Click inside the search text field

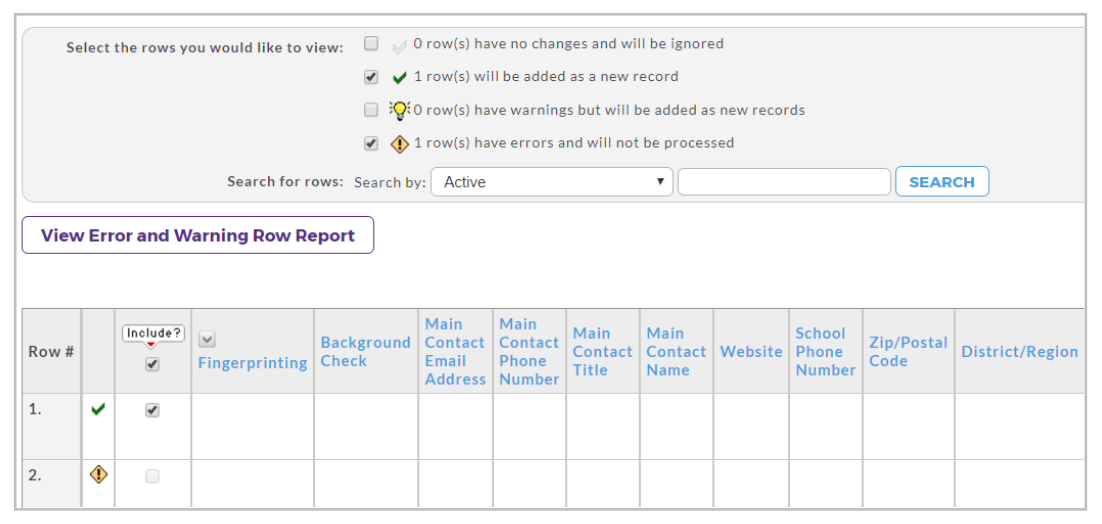pyautogui.click(x=784, y=182)
